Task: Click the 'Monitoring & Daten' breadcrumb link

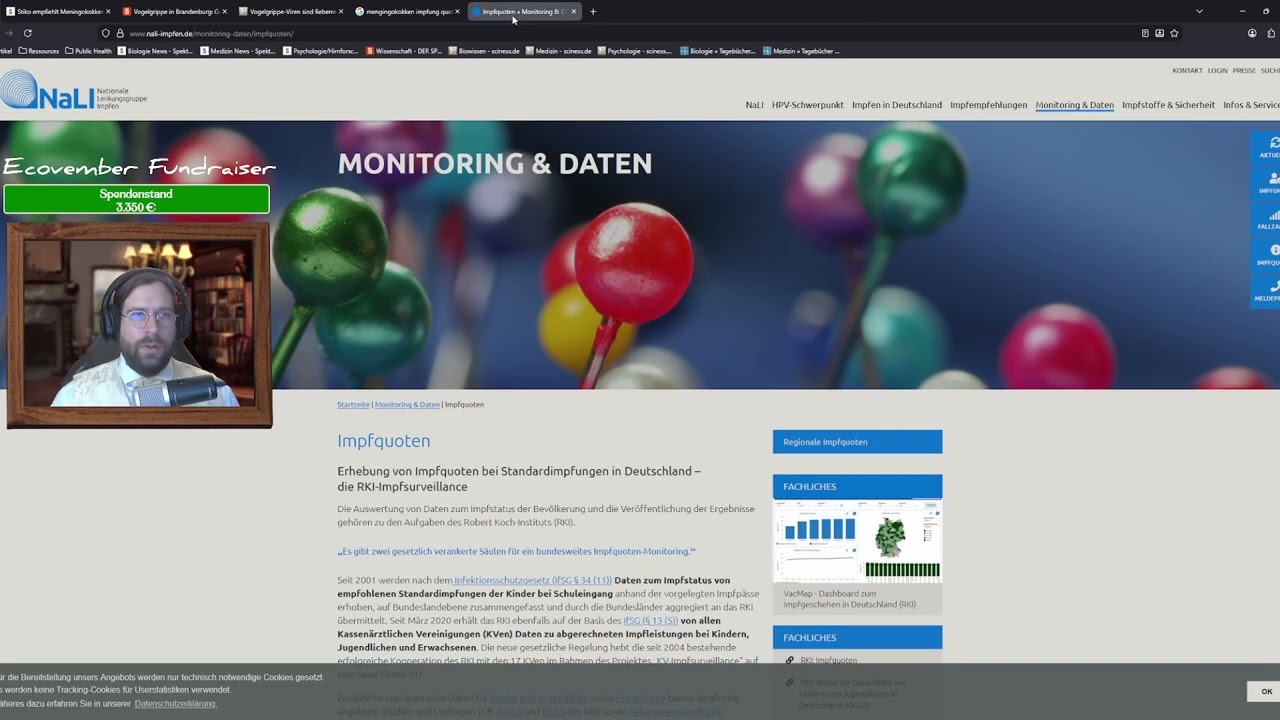Action: tap(407, 405)
